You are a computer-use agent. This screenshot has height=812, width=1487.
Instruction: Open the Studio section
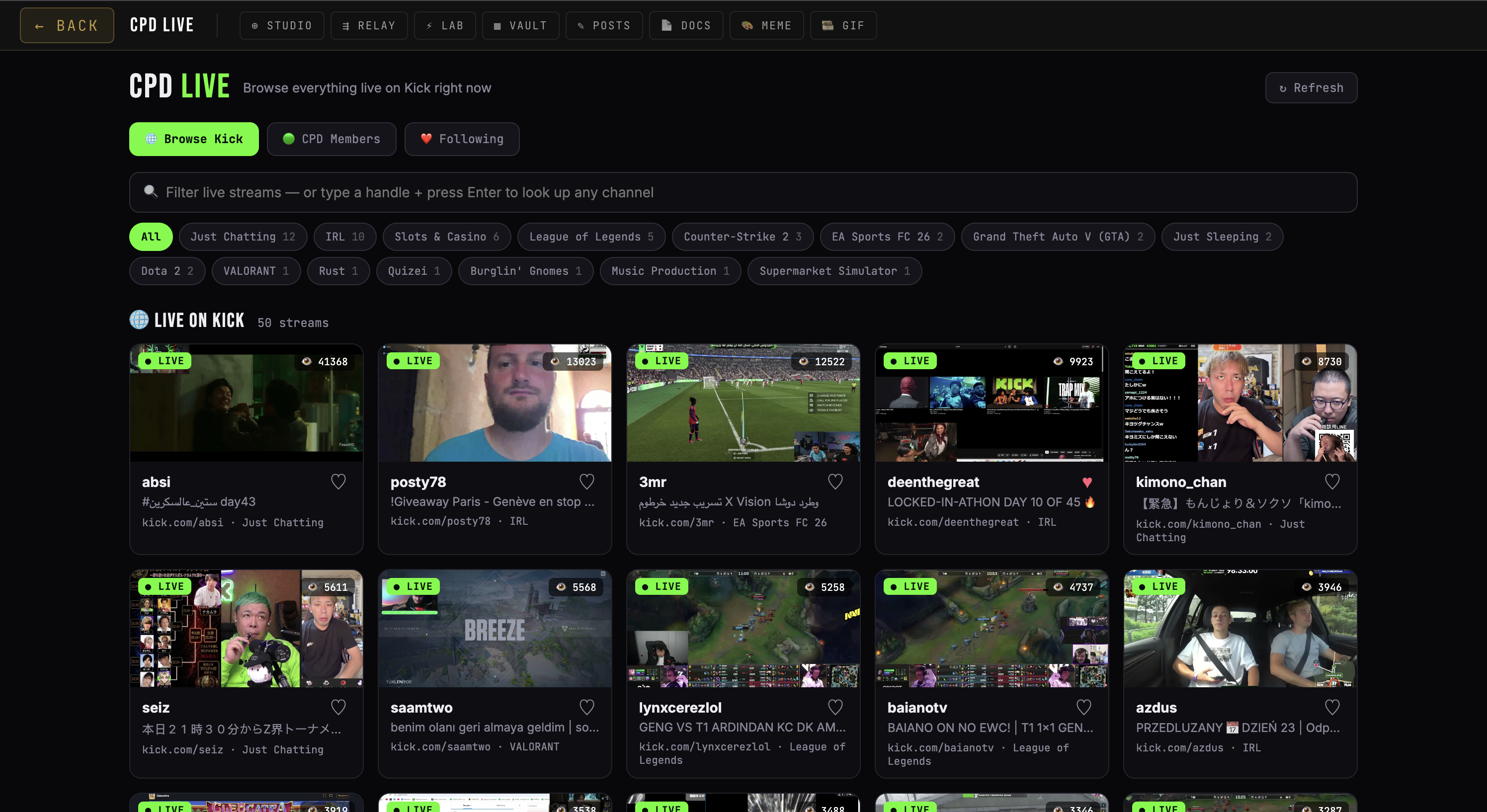[x=282, y=25]
